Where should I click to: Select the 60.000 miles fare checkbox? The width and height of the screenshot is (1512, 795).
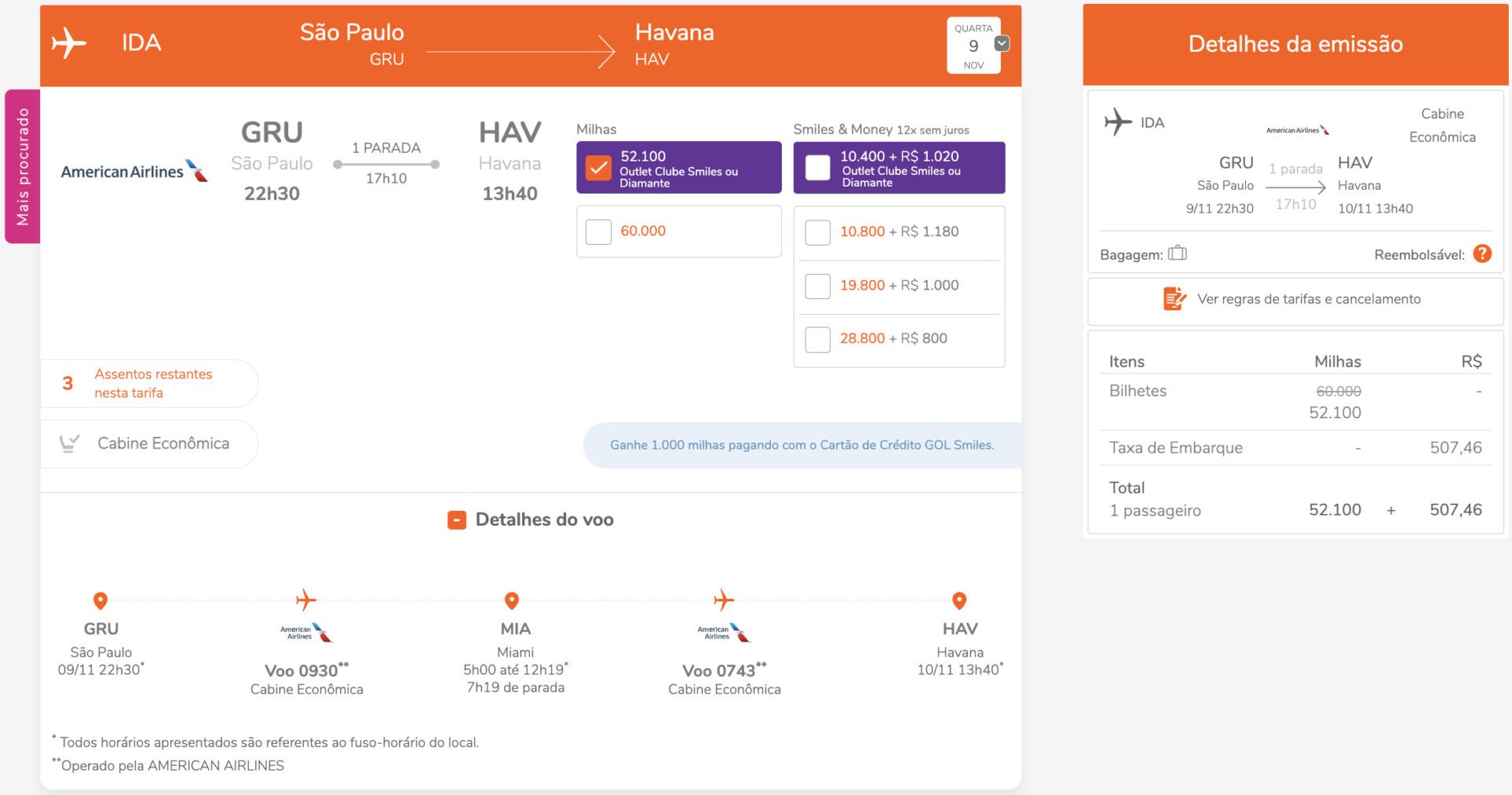(598, 231)
